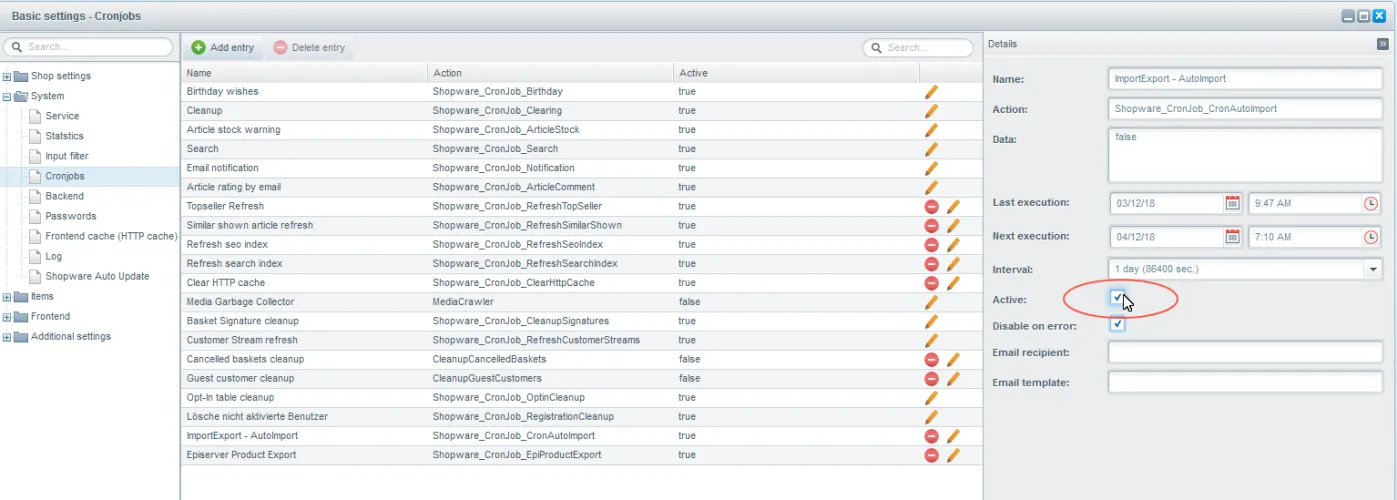Expand the Shop settings tree node
This screenshot has width=1397, height=500.
pos(8,76)
